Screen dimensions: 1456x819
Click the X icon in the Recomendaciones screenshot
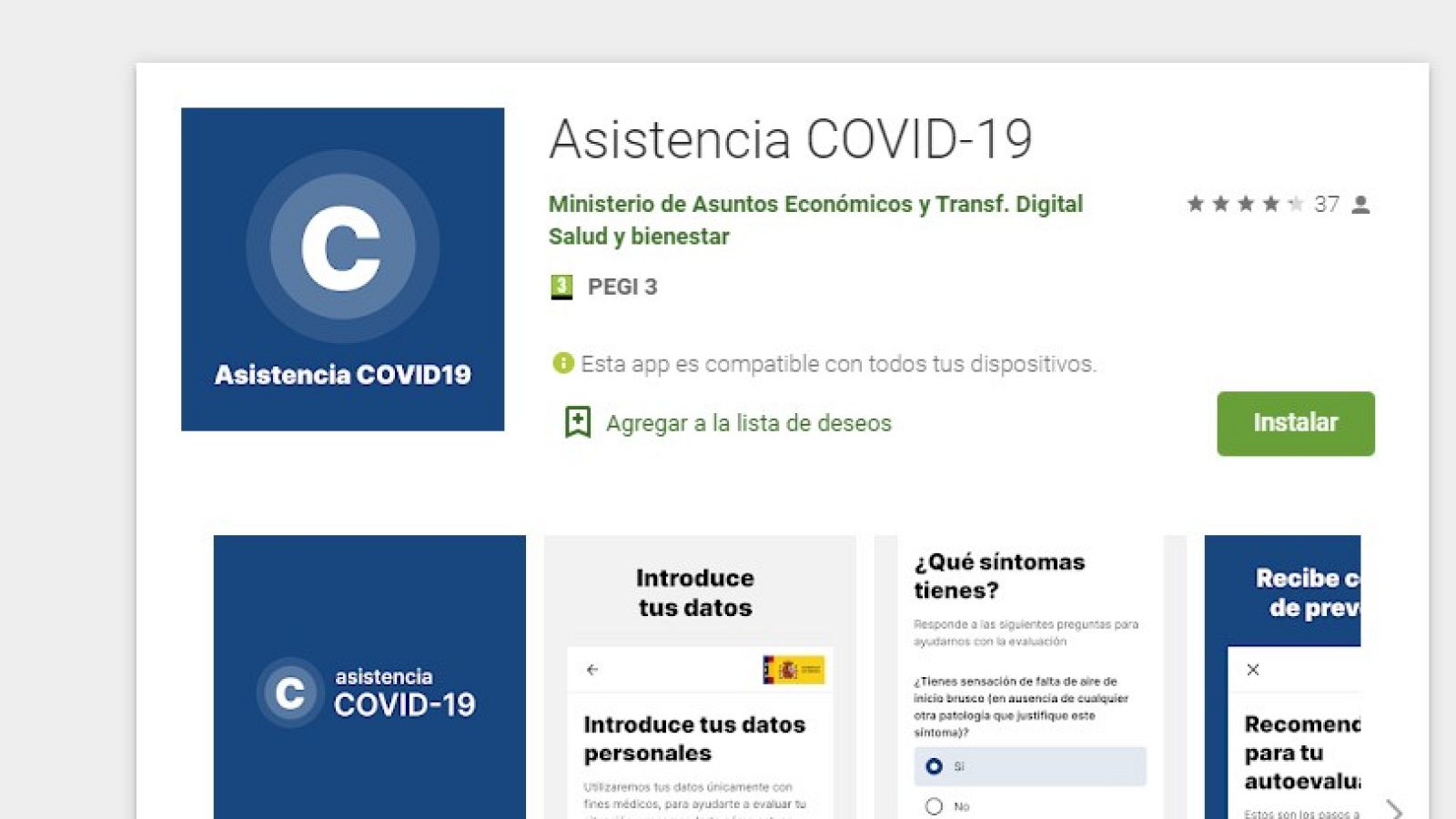tap(1254, 669)
